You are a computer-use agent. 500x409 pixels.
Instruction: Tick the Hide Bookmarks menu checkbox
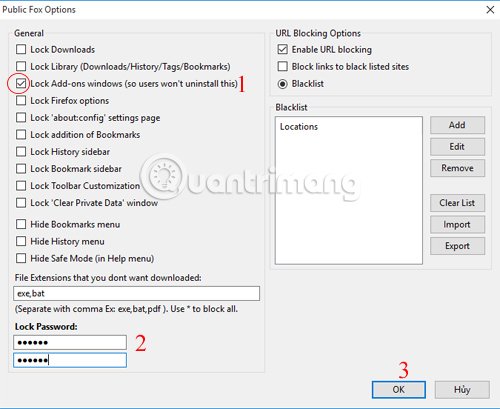coord(21,224)
